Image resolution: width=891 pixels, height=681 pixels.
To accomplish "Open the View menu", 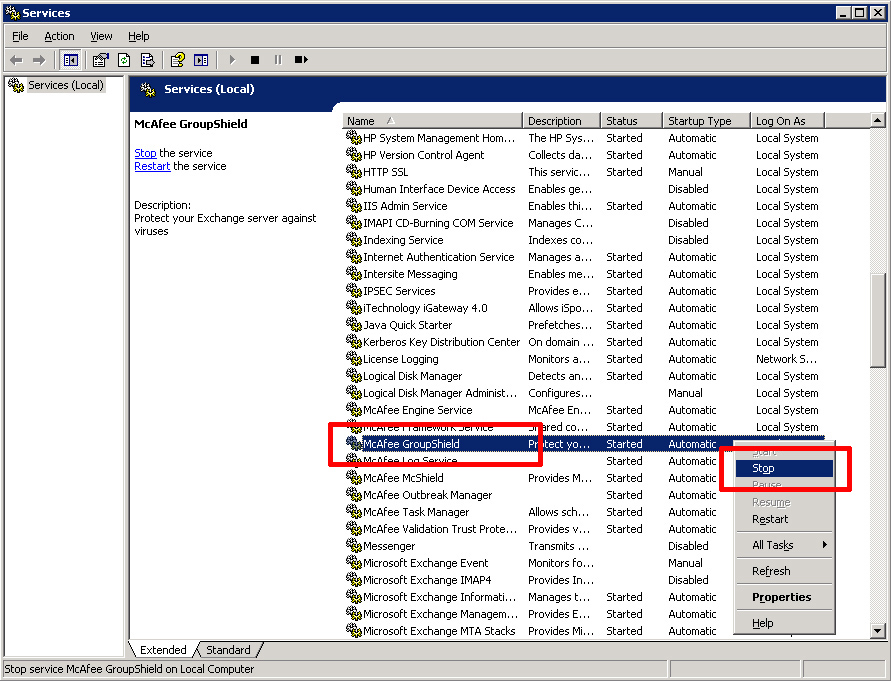I will tap(101, 36).
